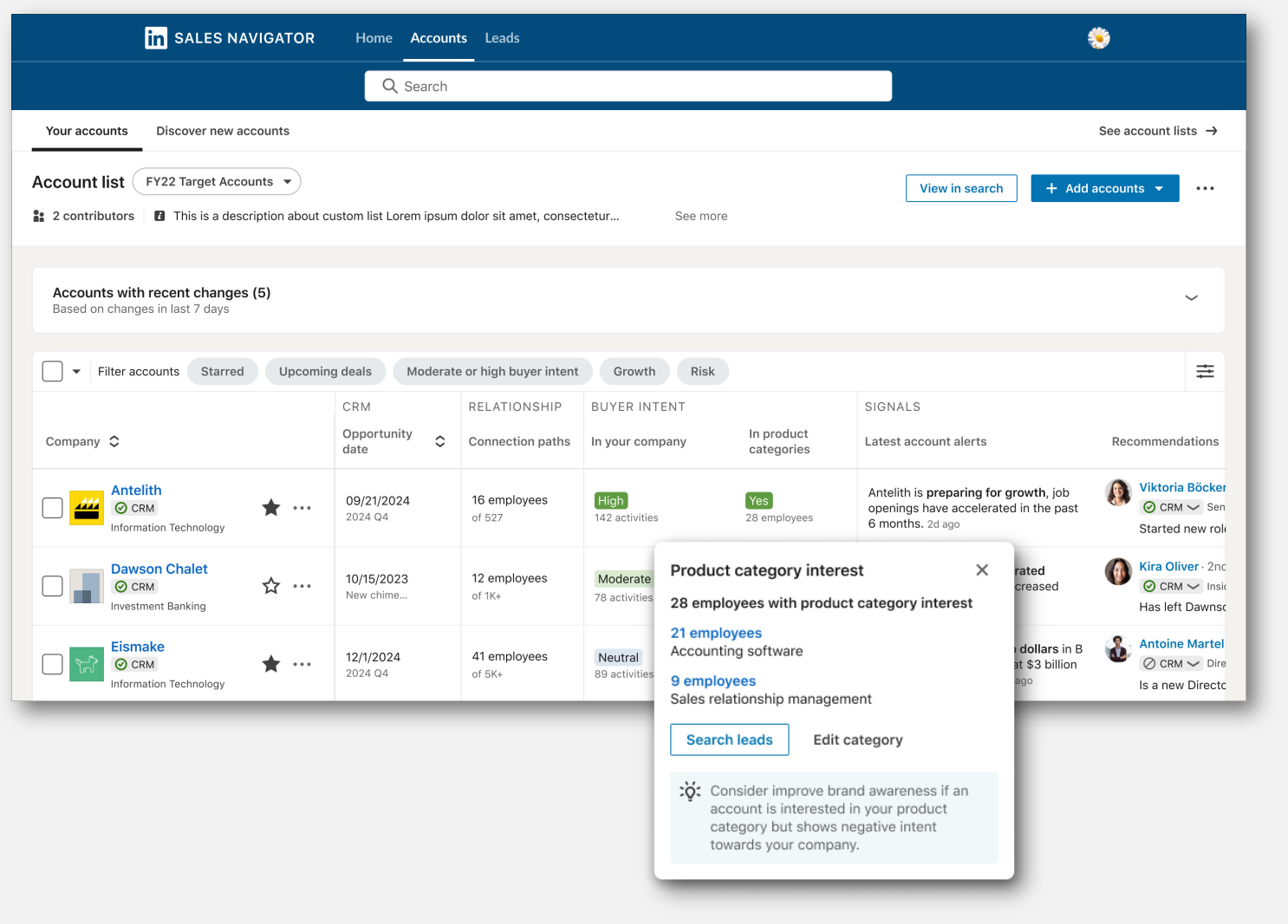Toggle Moderate or high buyer intent filter
Image resolution: width=1288 pixels, height=924 pixels.
click(x=492, y=371)
